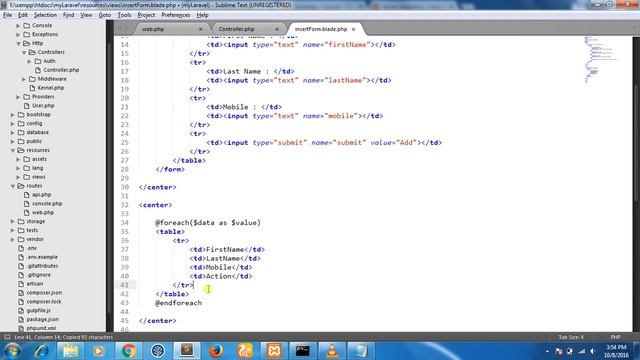Open composer.json in the sidebar

coord(44,293)
